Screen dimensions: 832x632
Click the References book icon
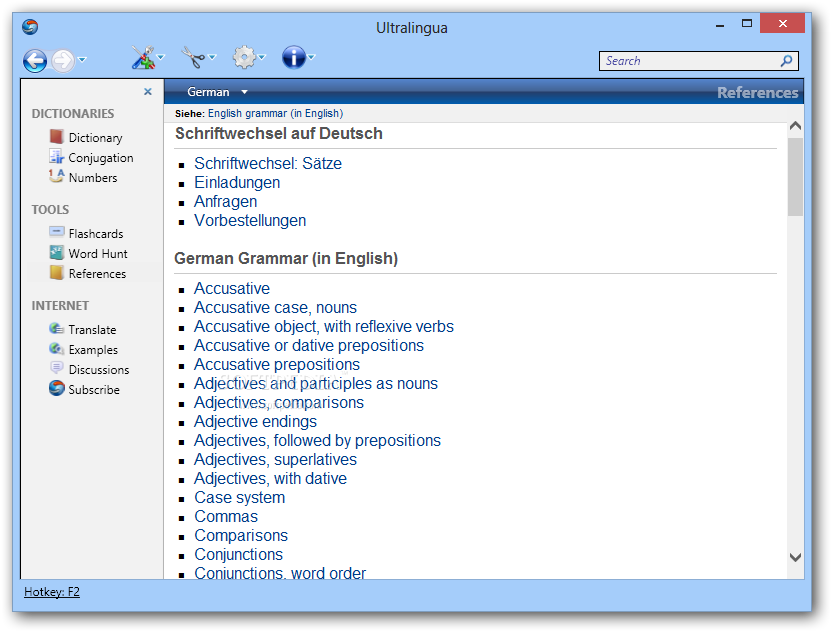tap(56, 272)
